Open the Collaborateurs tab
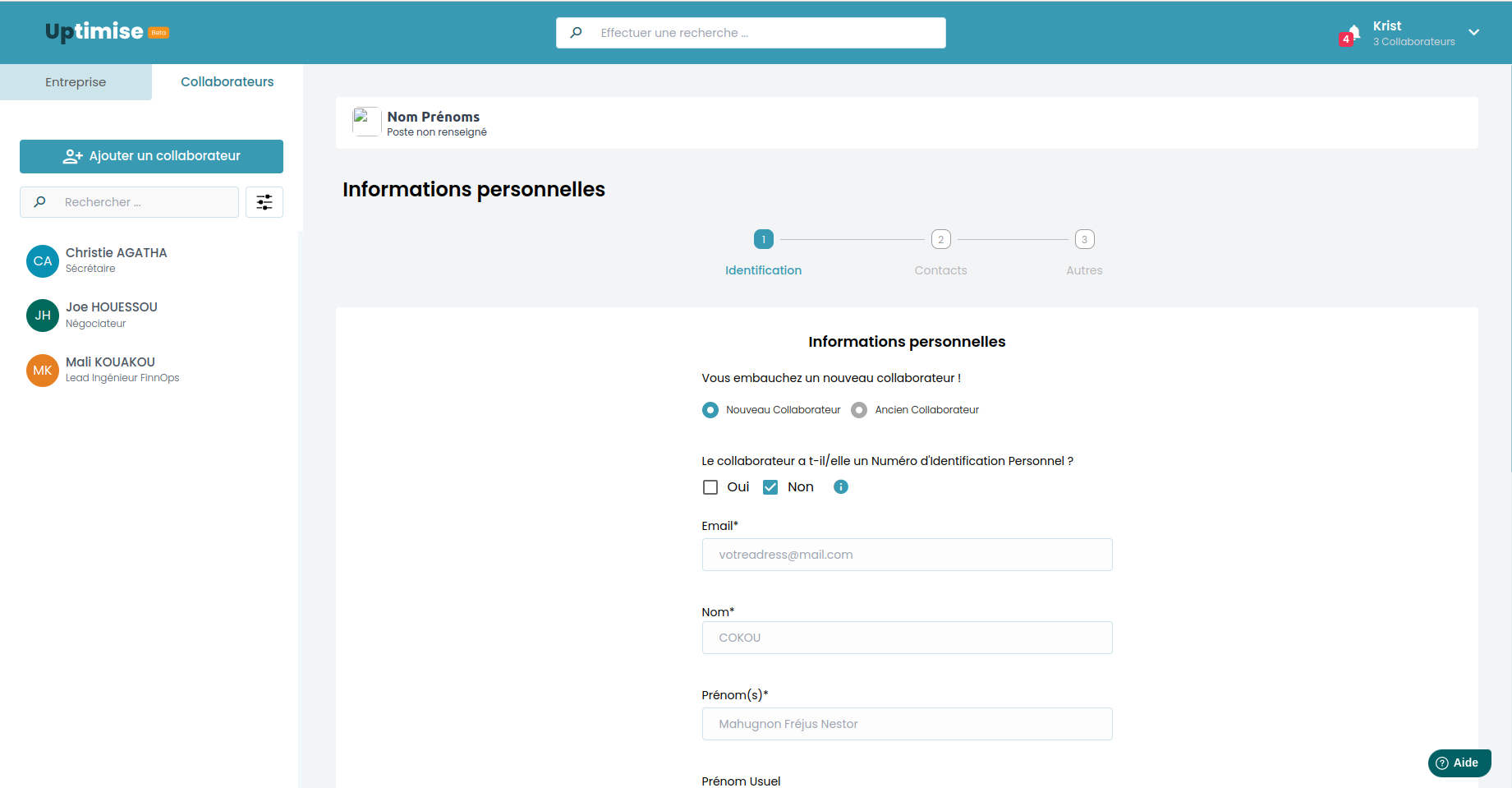This screenshot has width=1512, height=788. pos(227,82)
